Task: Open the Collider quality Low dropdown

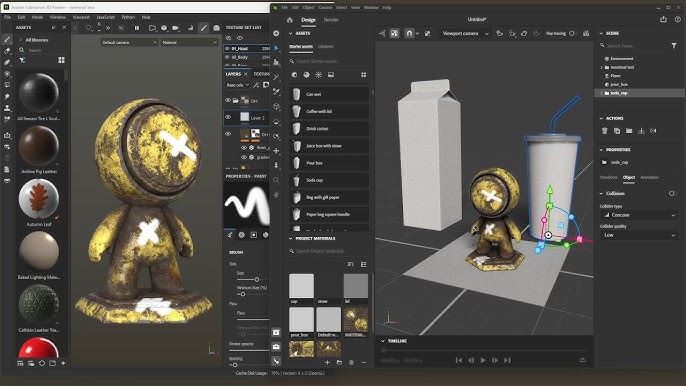Action: coord(638,235)
